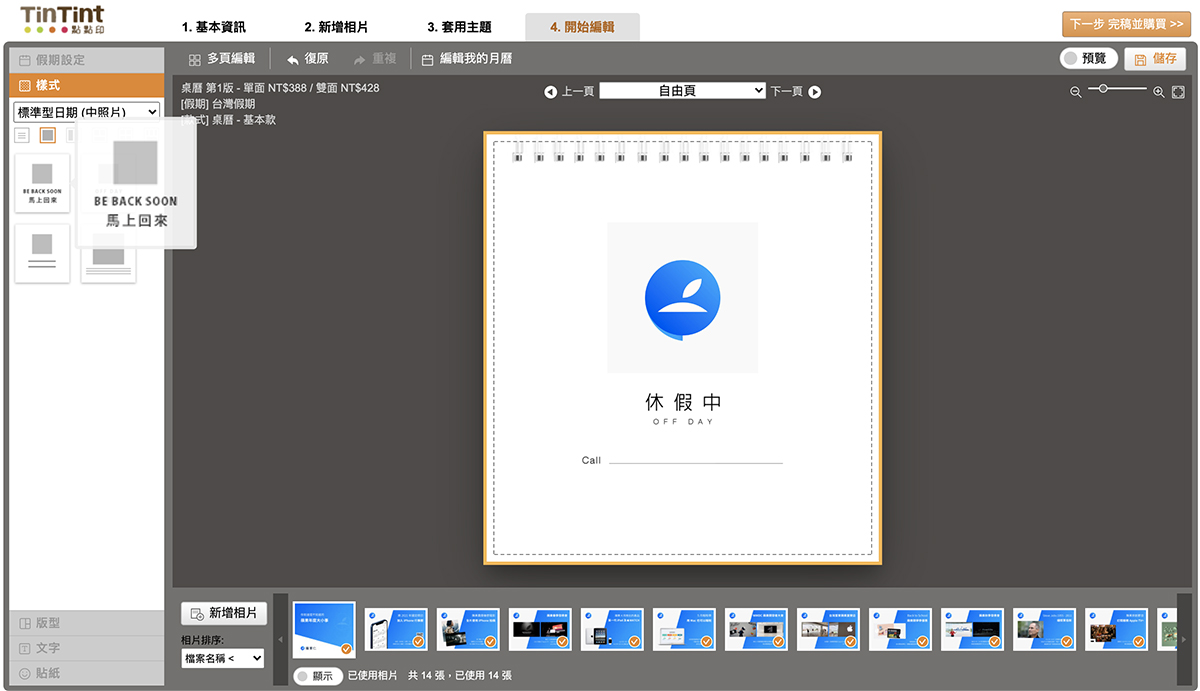The height and width of the screenshot is (691, 1200).
Task: Open the 檔案名稱 sort order dropdown
Action: point(222,658)
